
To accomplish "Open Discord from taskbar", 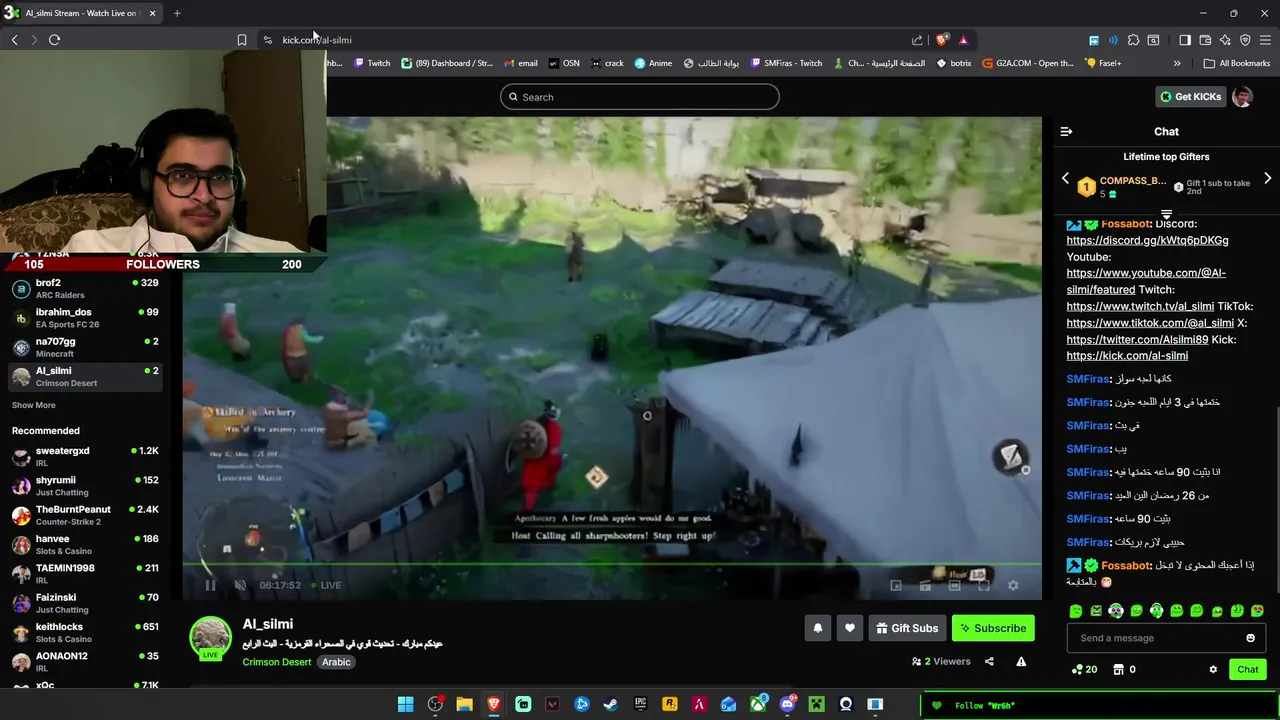I will click(x=787, y=704).
